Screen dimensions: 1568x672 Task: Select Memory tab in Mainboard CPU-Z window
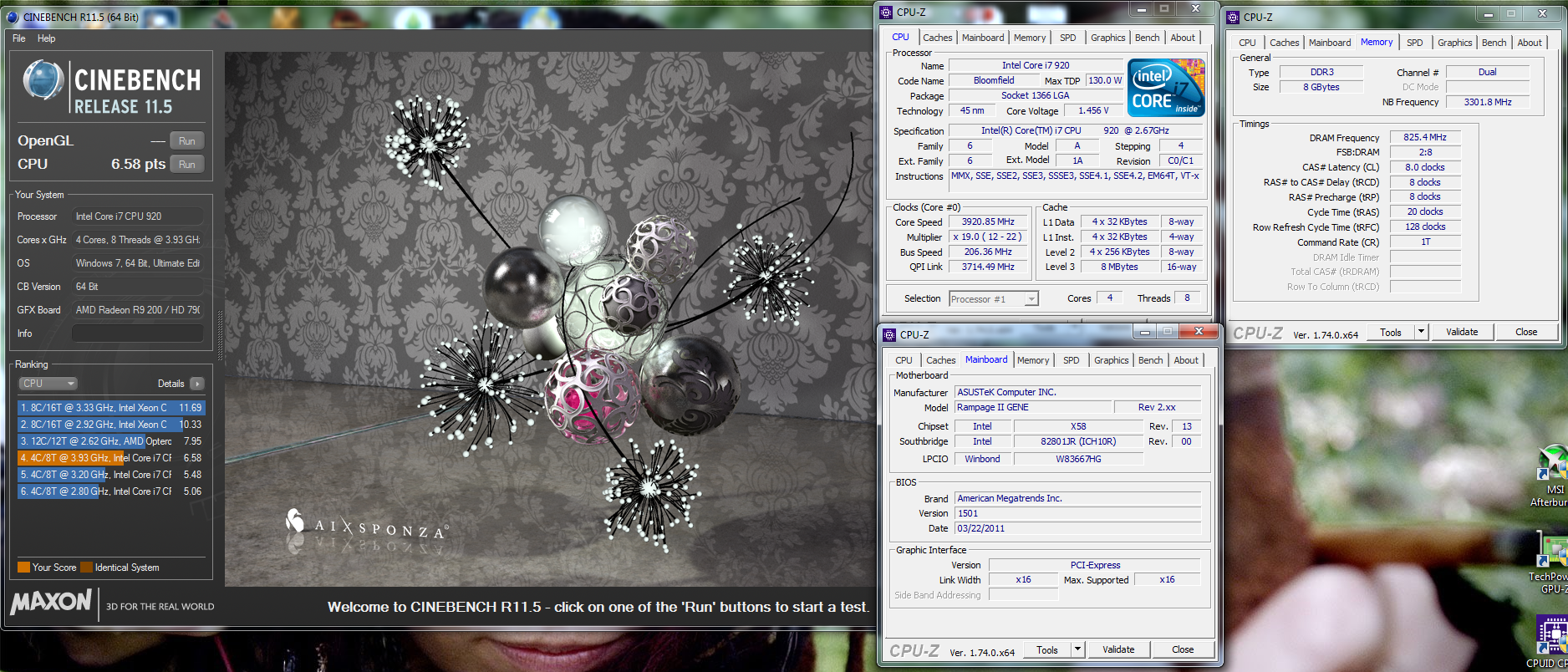coord(1033,360)
